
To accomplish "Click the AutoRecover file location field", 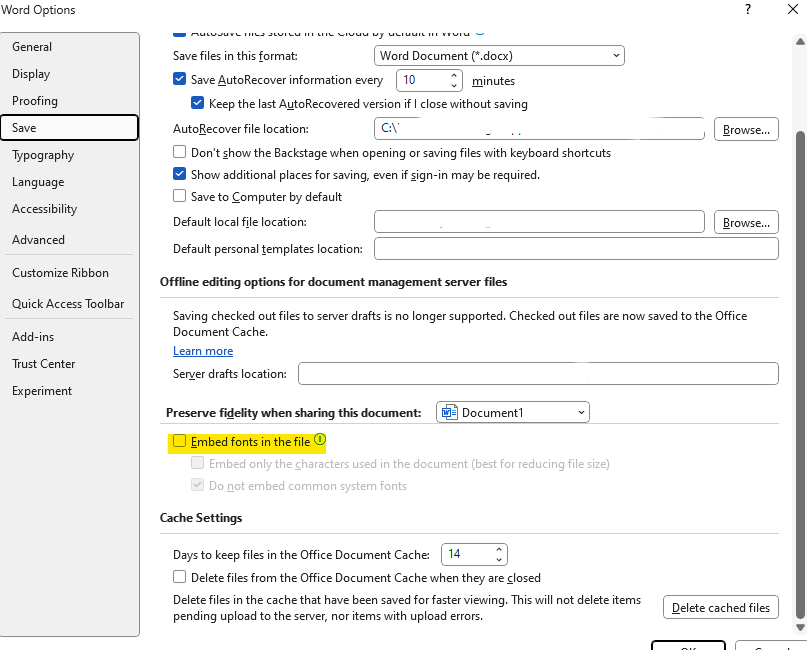I will [x=539, y=129].
